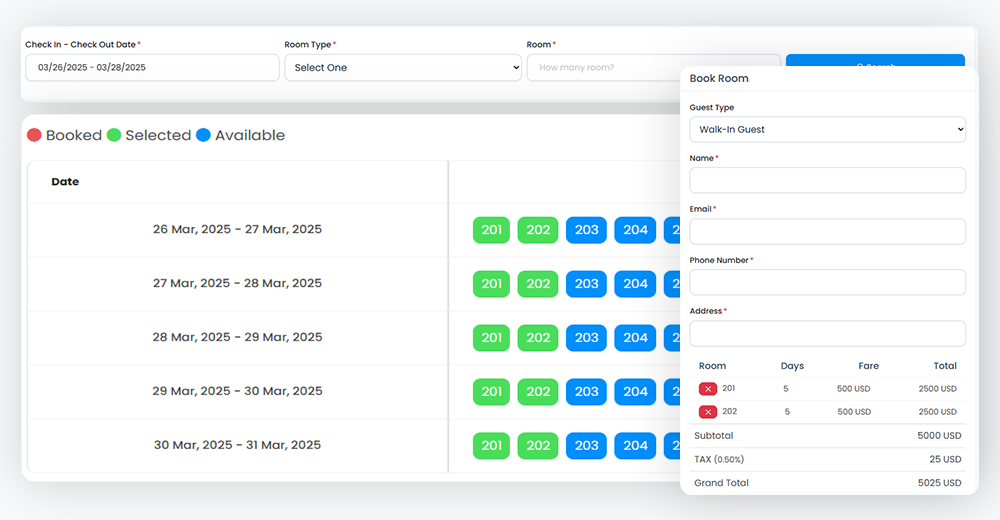The width and height of the screenshot is (1000, 520).
Task: Click the green Selected legend dot
Action: tap(114, 136)
